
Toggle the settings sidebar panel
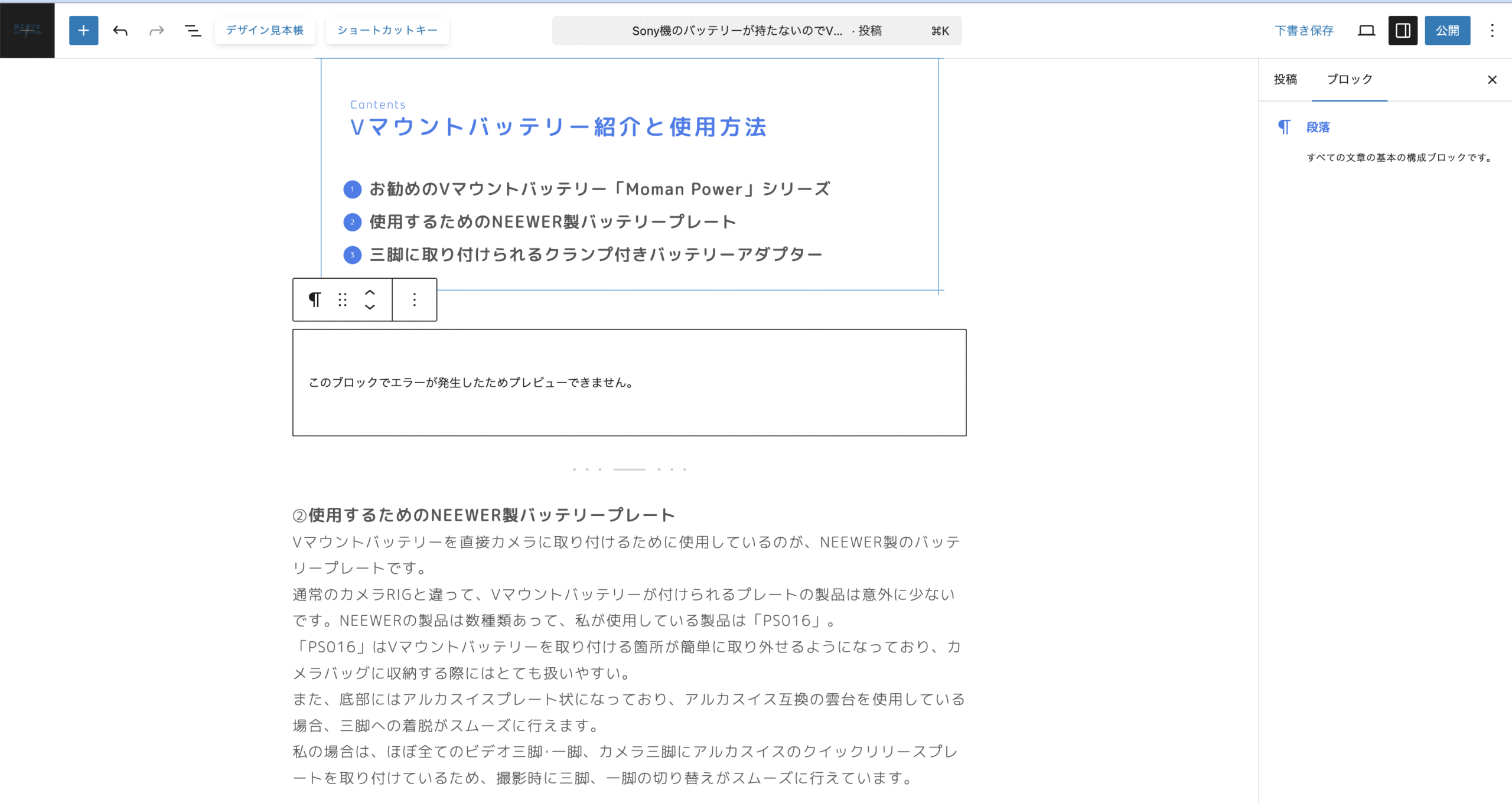[x=1403, y=30]
